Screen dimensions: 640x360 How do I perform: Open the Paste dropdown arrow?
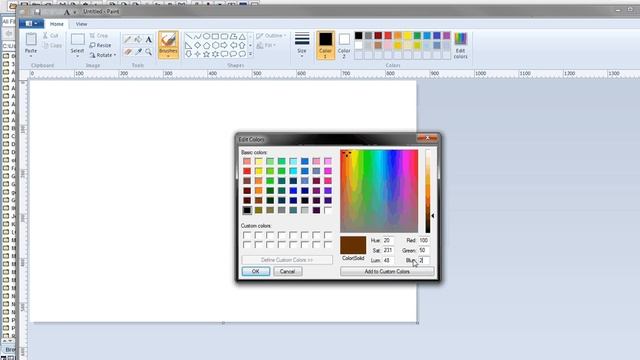pyautogui.click(x=31, y=56)
